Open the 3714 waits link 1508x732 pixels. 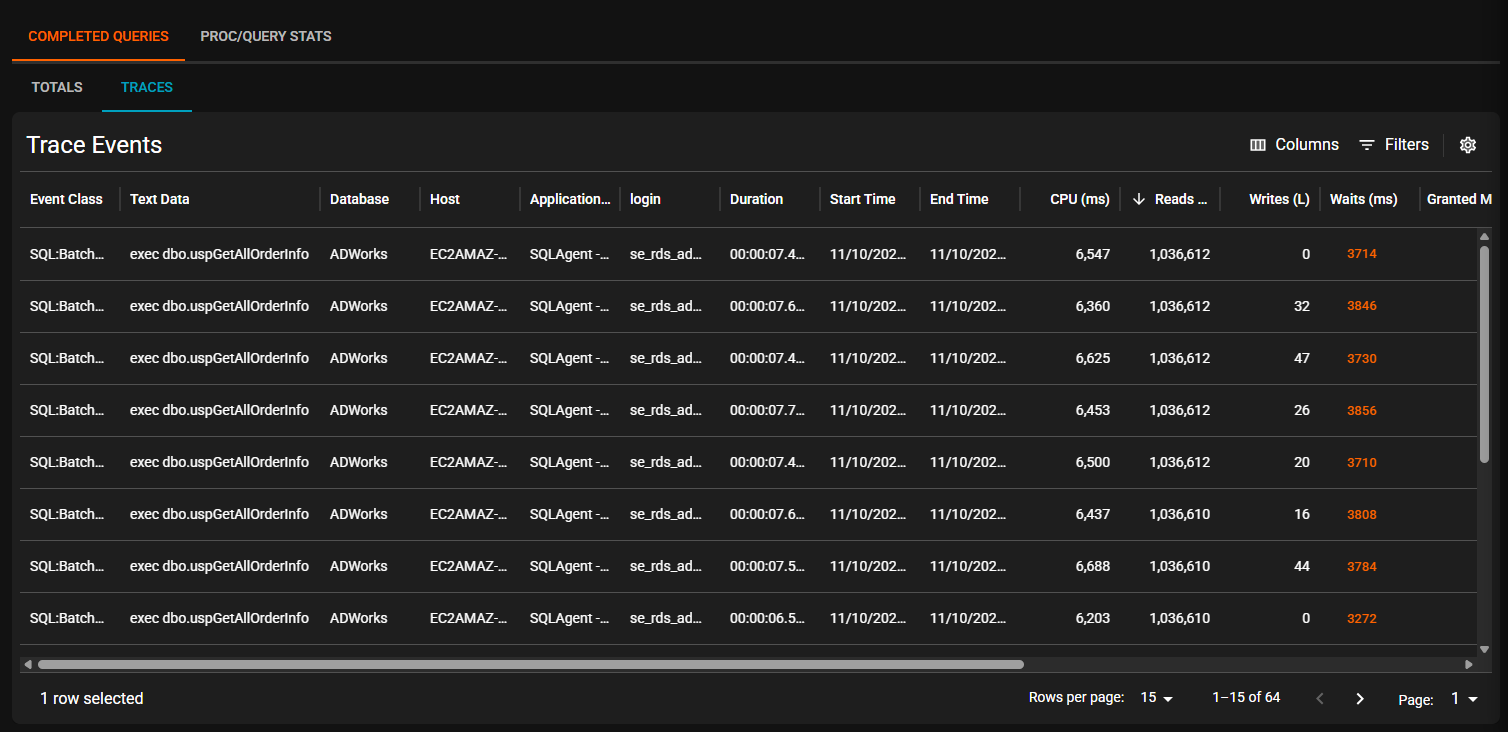(1361, 254)
